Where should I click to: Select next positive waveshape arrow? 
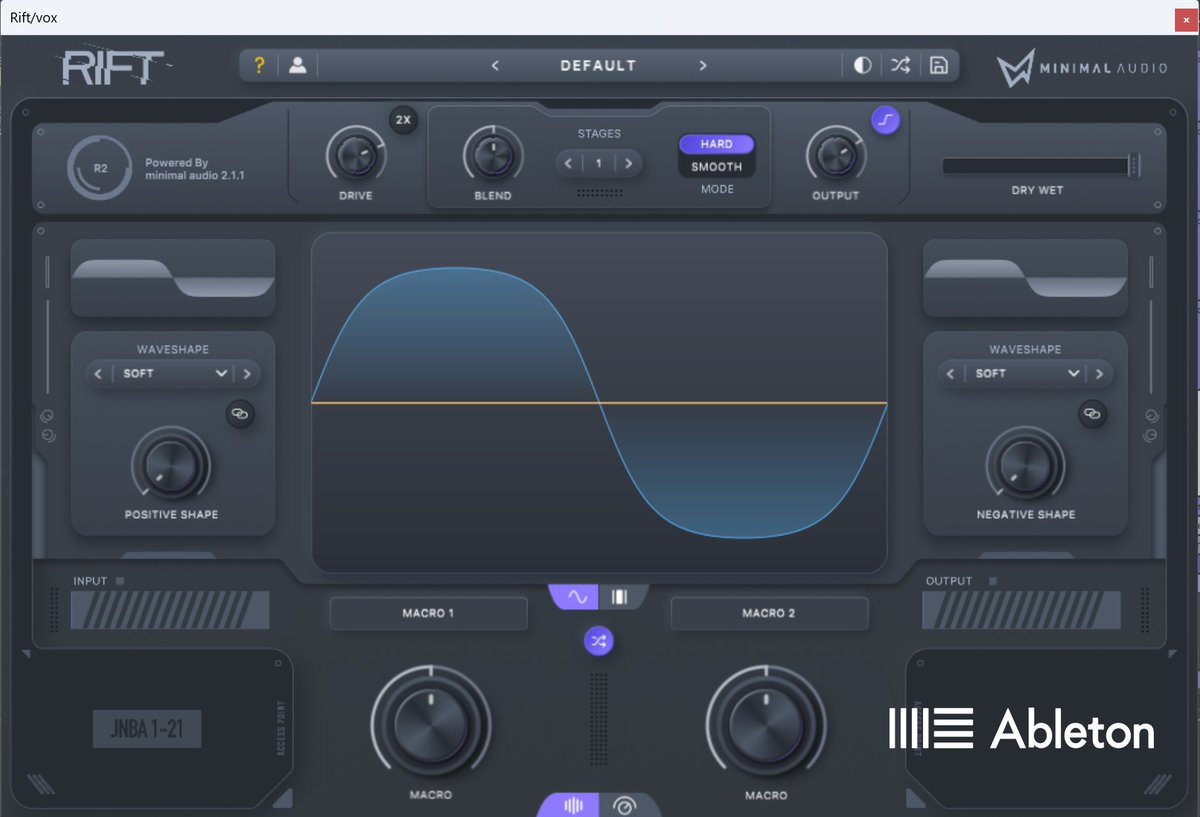247,374
